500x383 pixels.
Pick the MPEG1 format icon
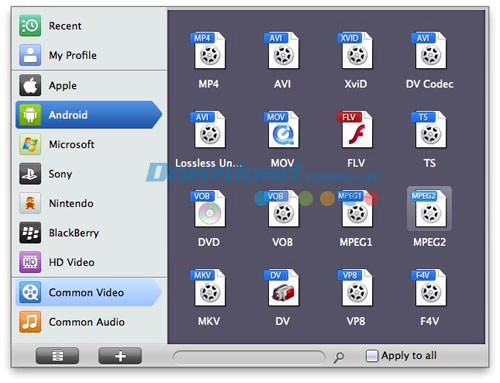[356, 209]
